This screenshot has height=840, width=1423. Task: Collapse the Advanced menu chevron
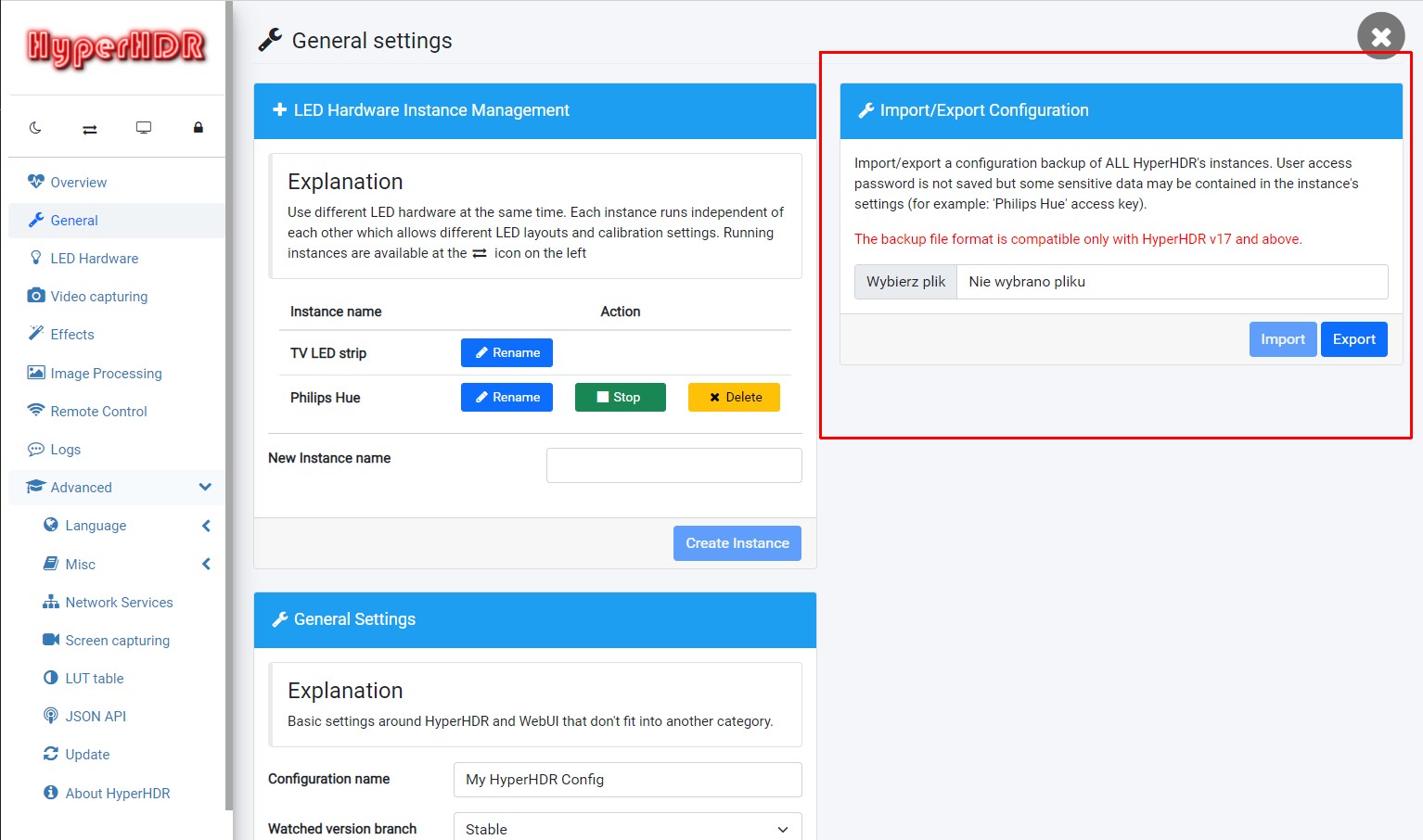[x=205, y=487]
